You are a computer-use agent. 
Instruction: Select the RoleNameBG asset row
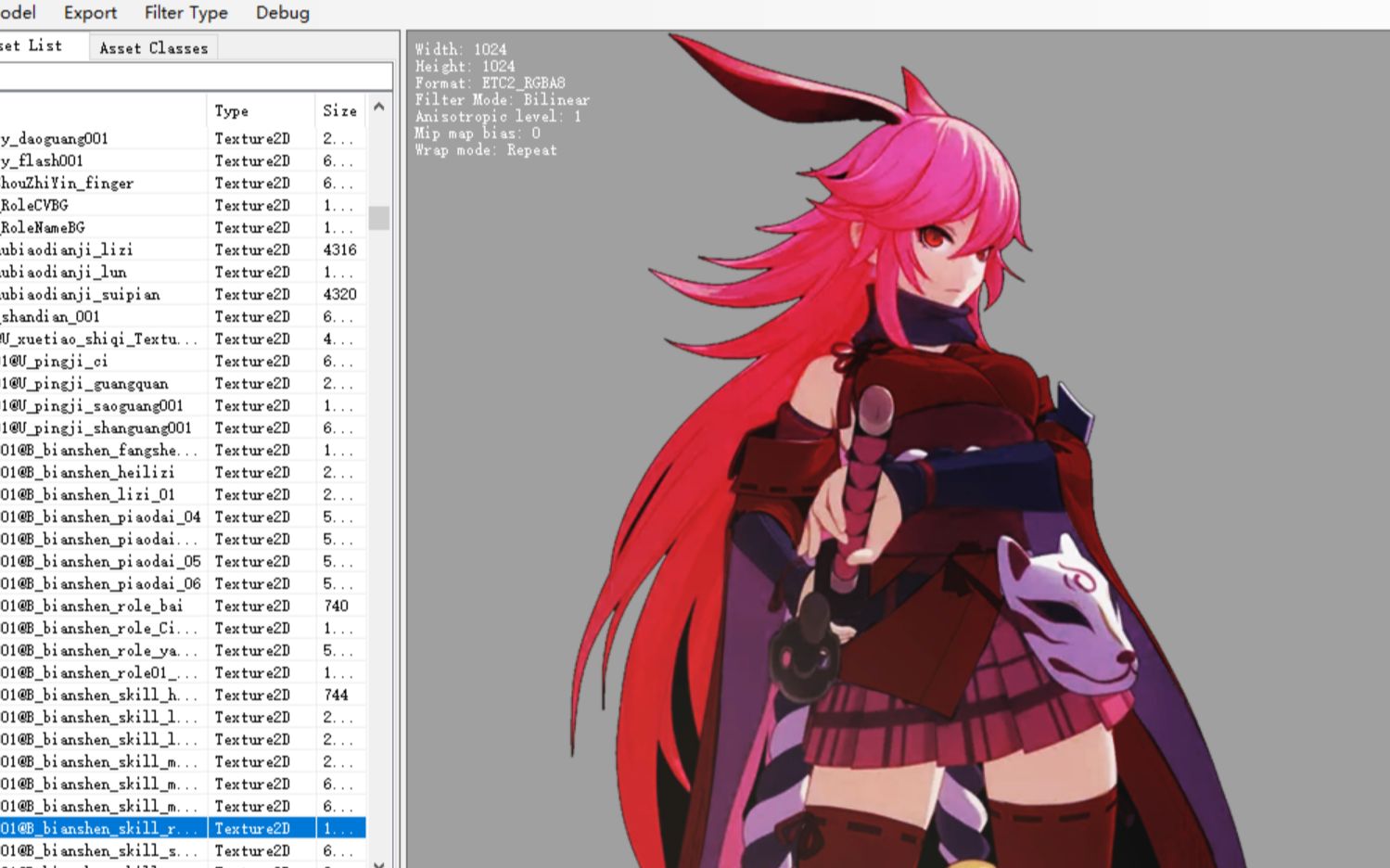pos(183,227)
